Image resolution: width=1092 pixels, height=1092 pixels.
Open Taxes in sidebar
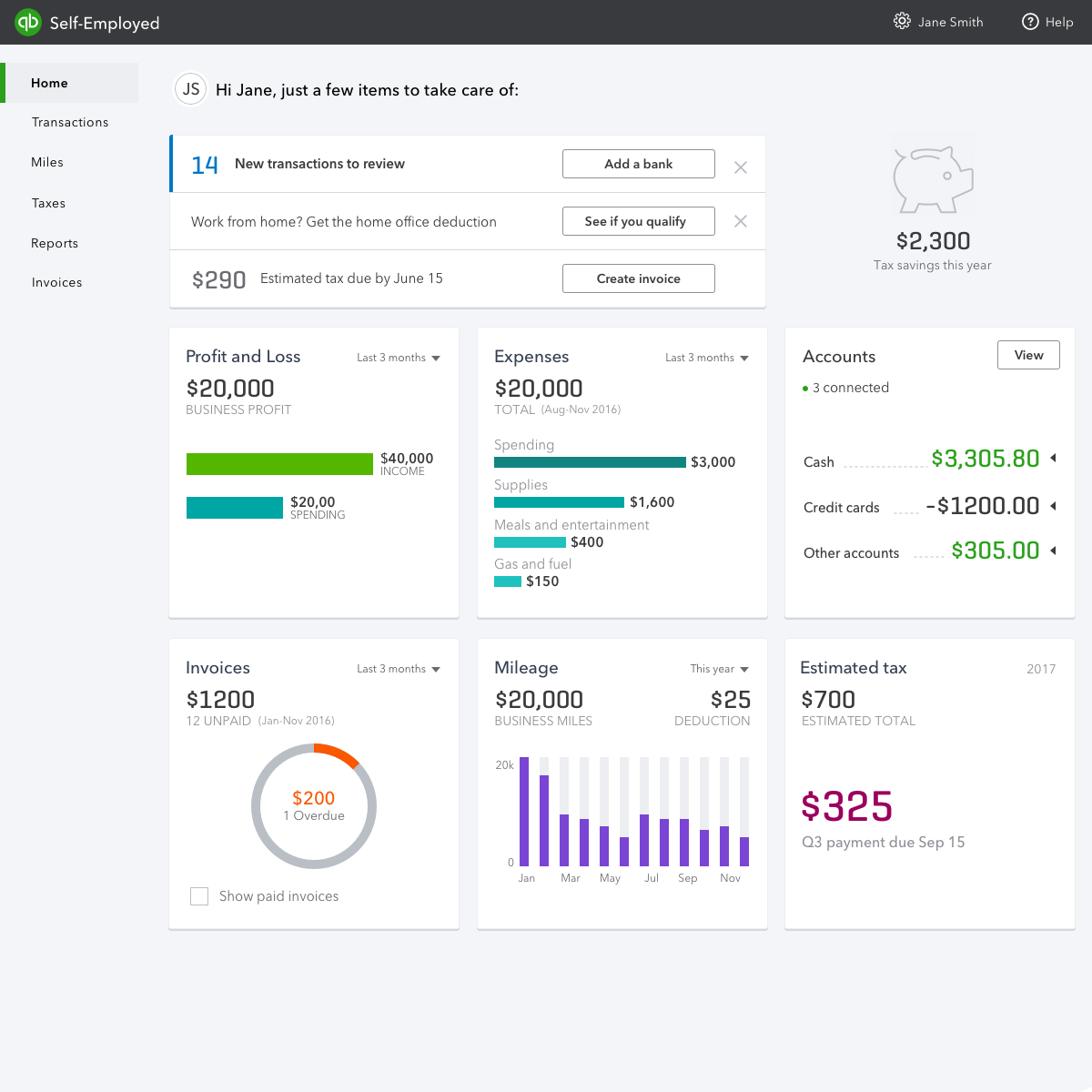(x=48, y=203)
